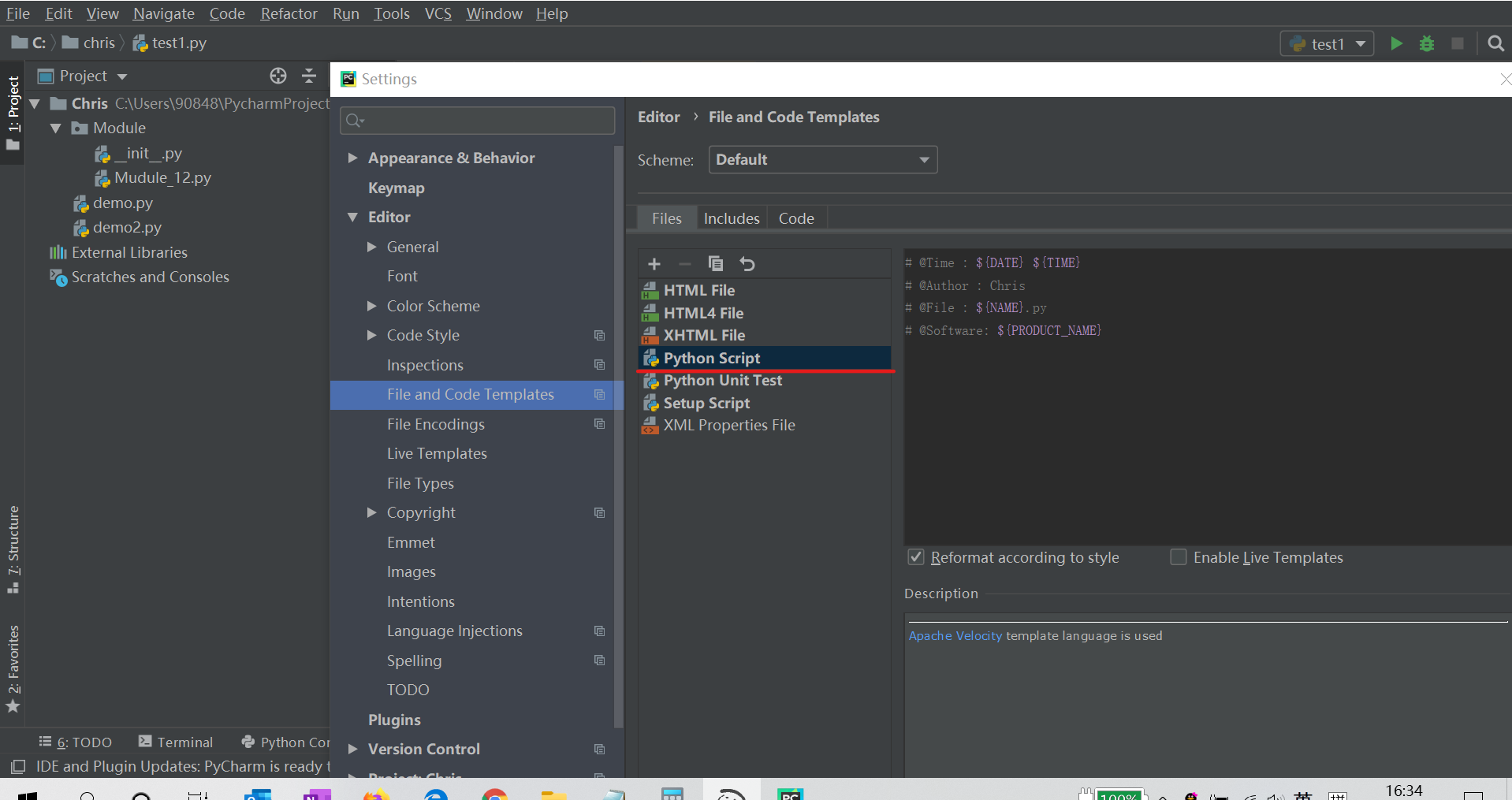Open Live Templates settings

point(437,454)
